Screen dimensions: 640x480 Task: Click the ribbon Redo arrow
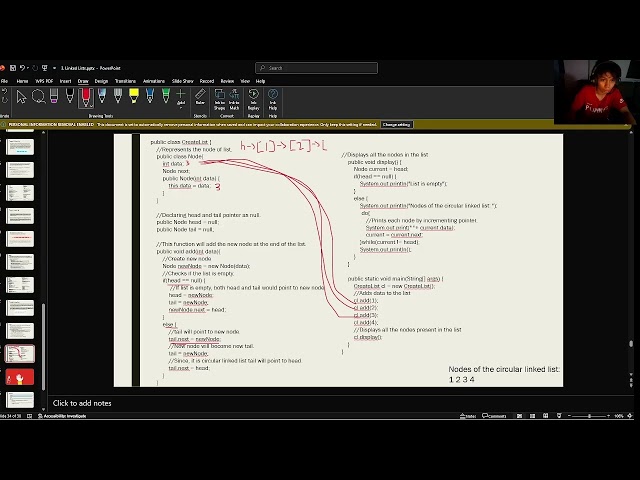pyautogui.click(x=4, y=100)
